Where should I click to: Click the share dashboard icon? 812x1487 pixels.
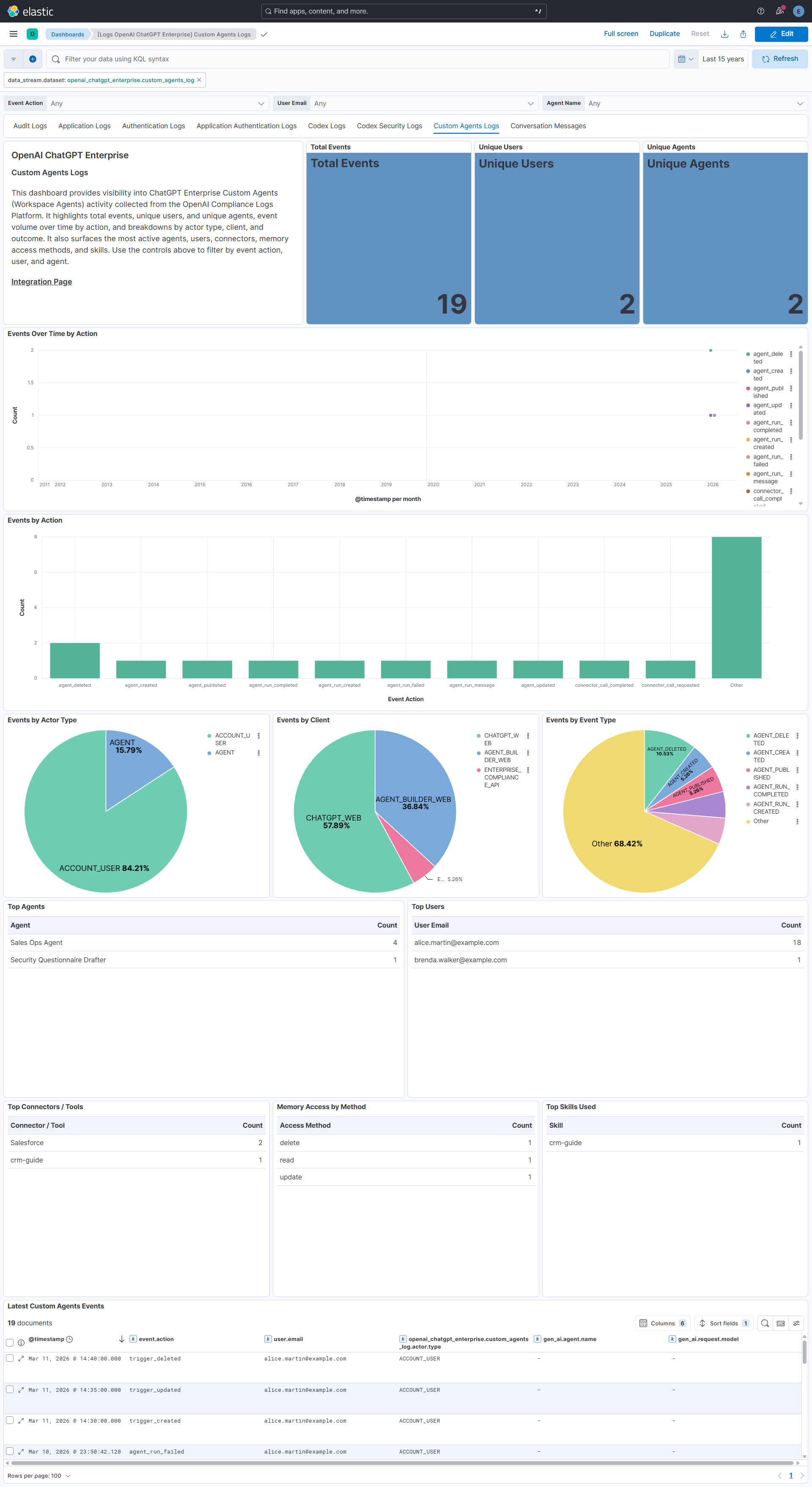(743, 34)
